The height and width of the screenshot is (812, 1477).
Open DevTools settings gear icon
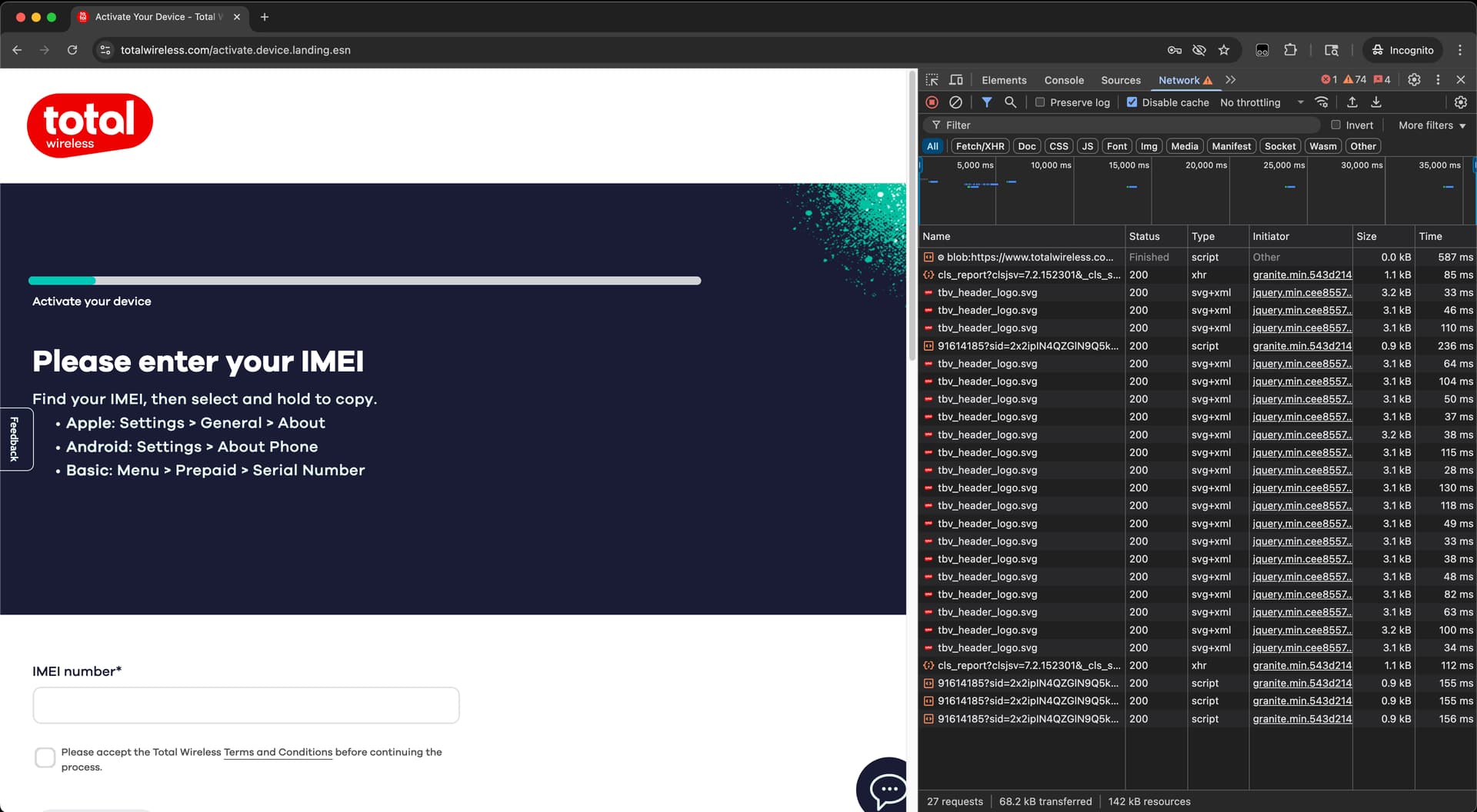[x=1413, y=80]
